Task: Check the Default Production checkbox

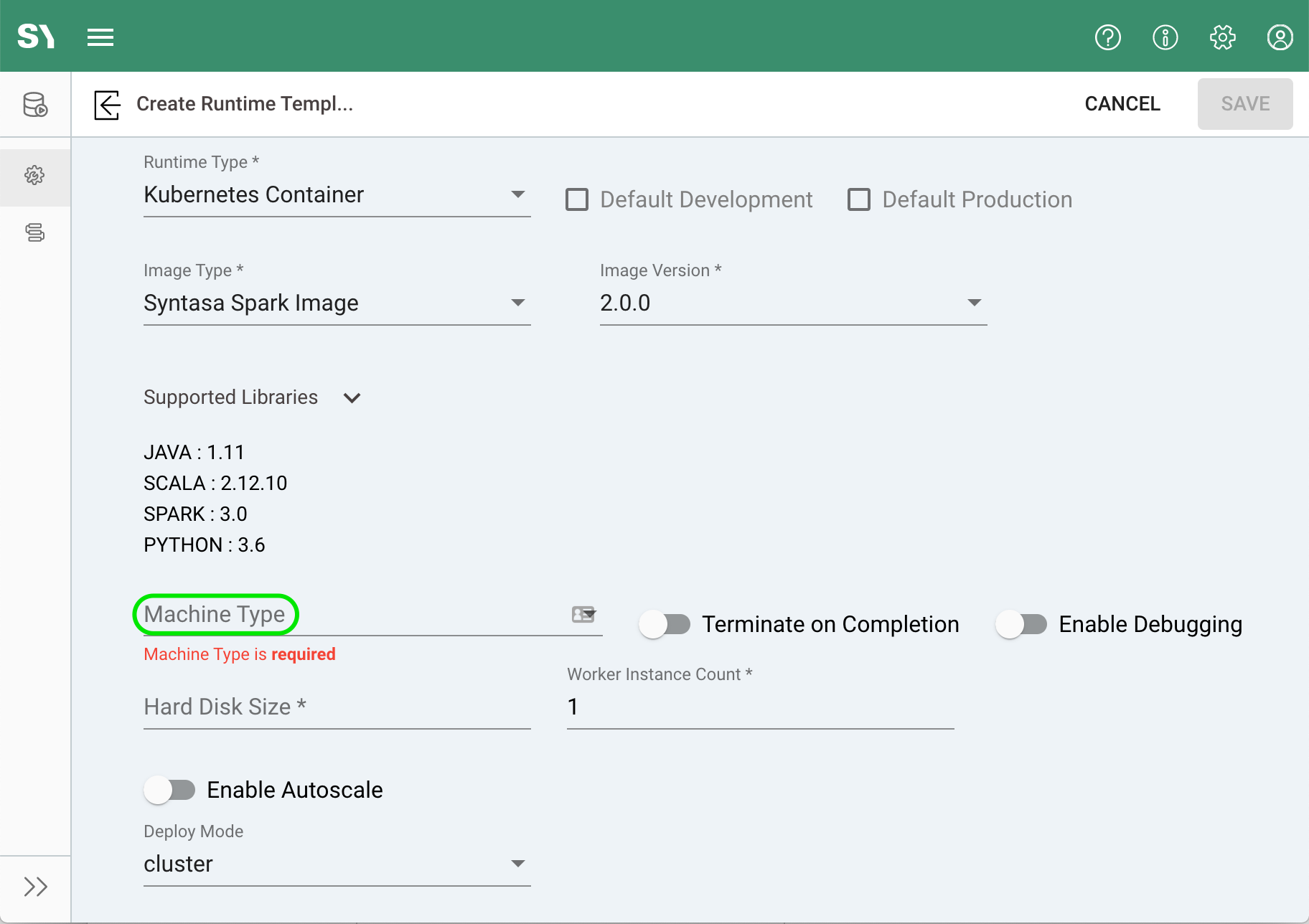Action: click(858, 199)
